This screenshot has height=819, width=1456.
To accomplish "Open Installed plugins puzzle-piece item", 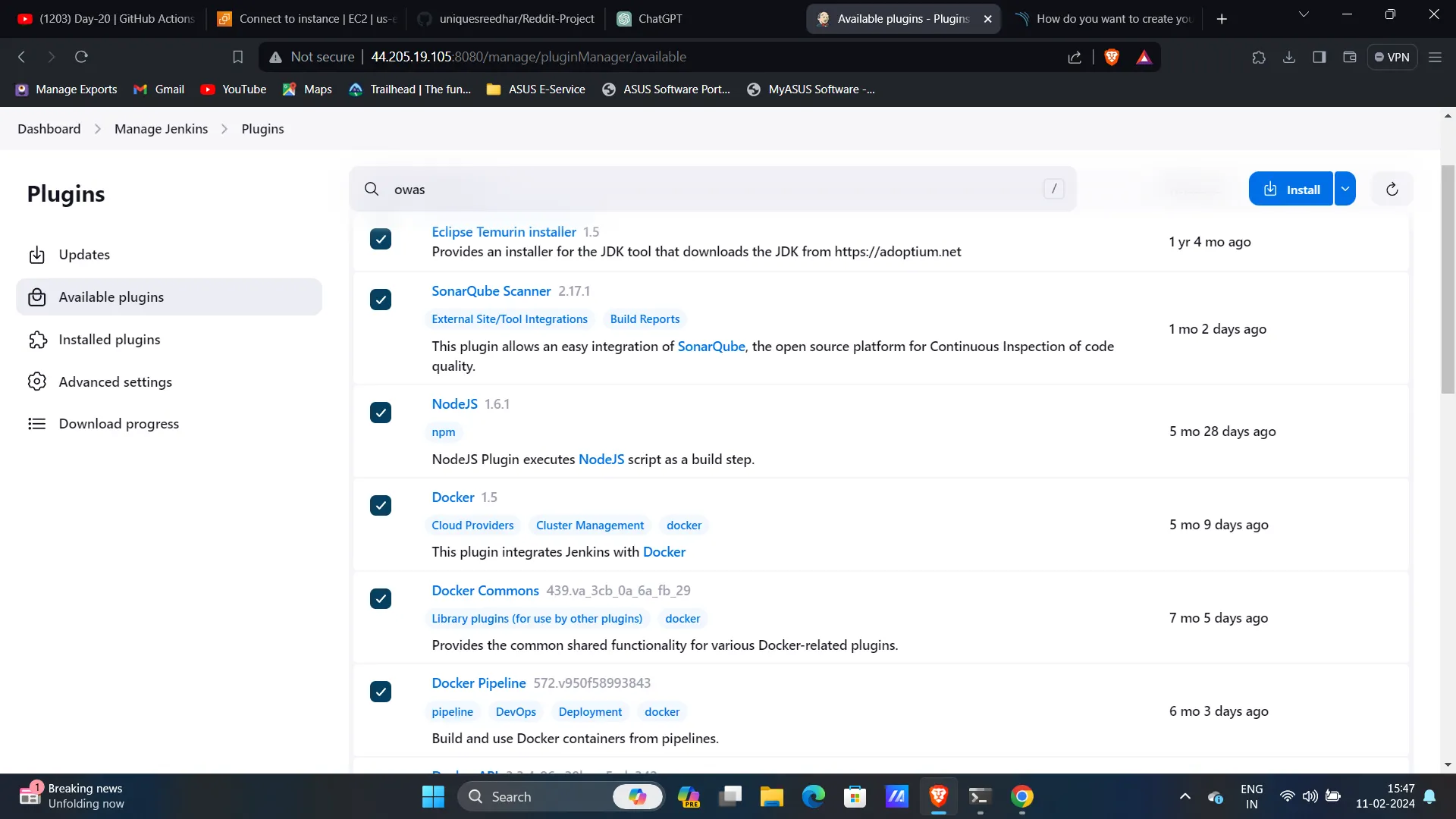I will click(x=37, y=340).
